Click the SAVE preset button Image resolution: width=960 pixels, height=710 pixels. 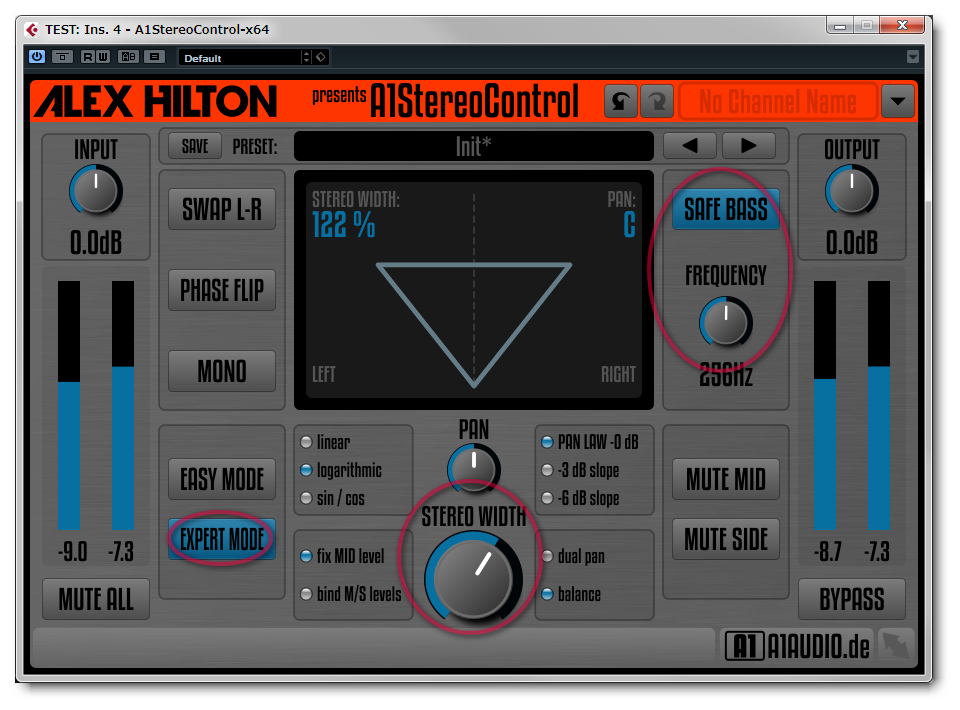pos(195,146)
